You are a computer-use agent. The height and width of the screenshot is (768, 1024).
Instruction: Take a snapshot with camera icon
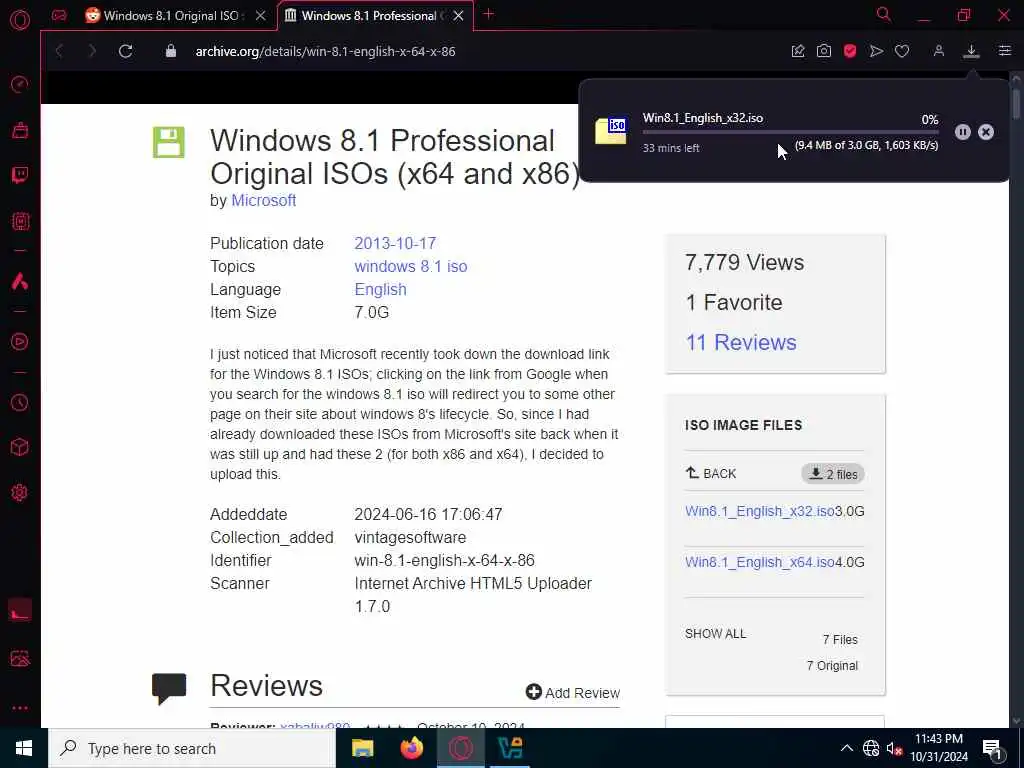(x=824, y=51)
